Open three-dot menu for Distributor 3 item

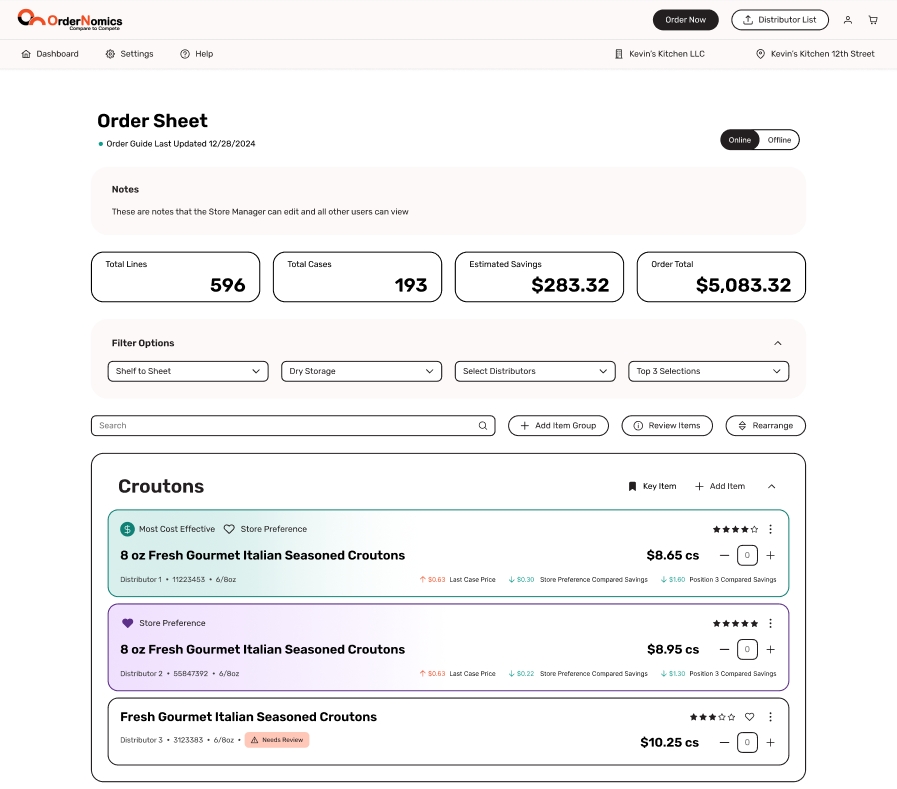point(770,717)
